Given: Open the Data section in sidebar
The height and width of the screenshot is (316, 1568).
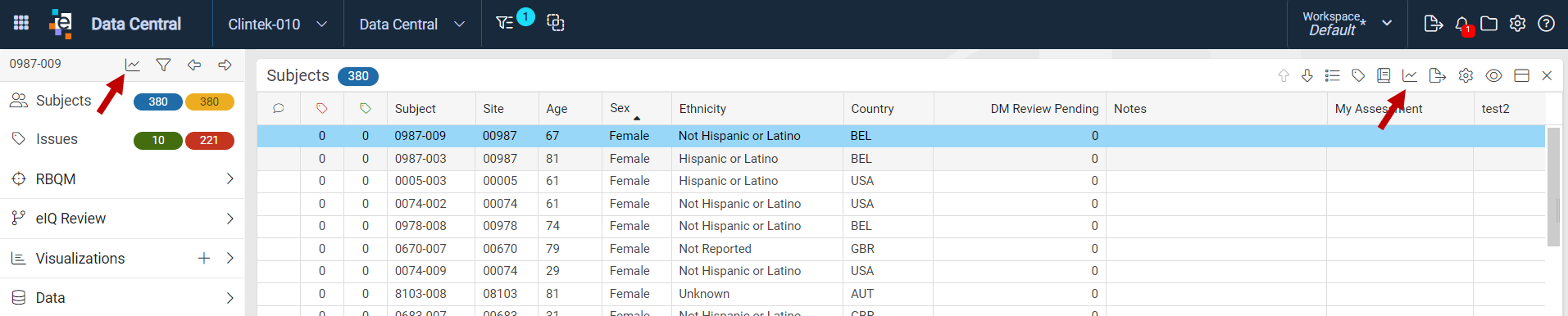Looking at the screenshot, I should (122, 298).
